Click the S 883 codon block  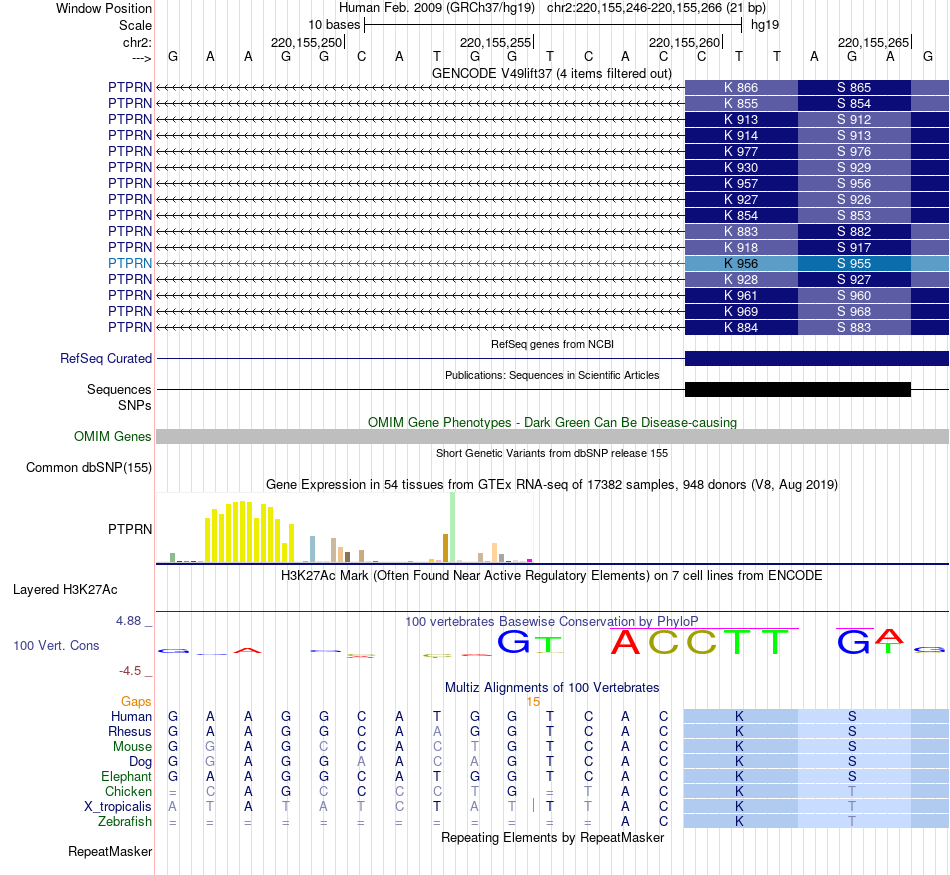point(854,328)
